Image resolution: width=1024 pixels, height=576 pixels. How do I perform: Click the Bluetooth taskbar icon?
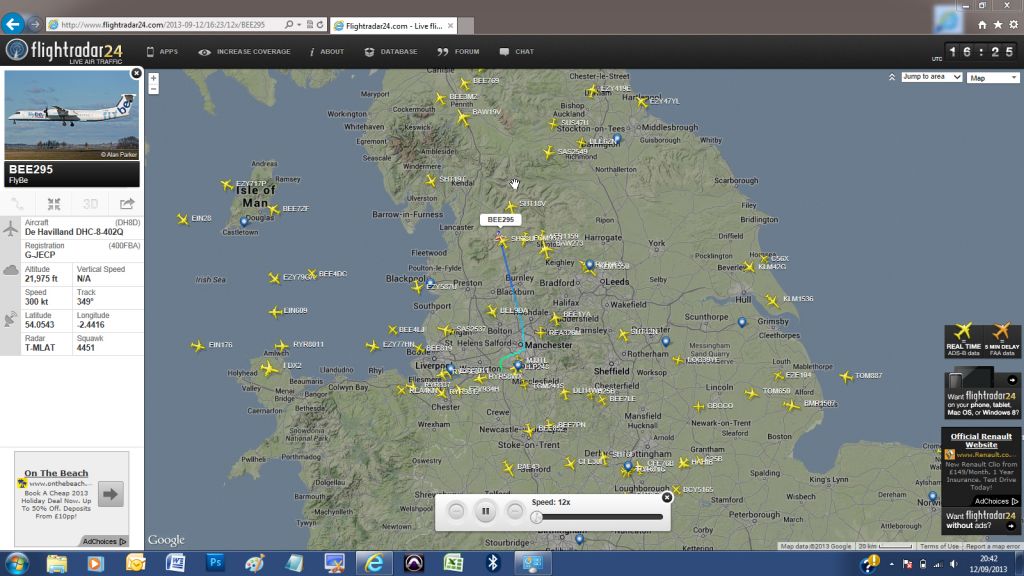click(x=493, y=562)
